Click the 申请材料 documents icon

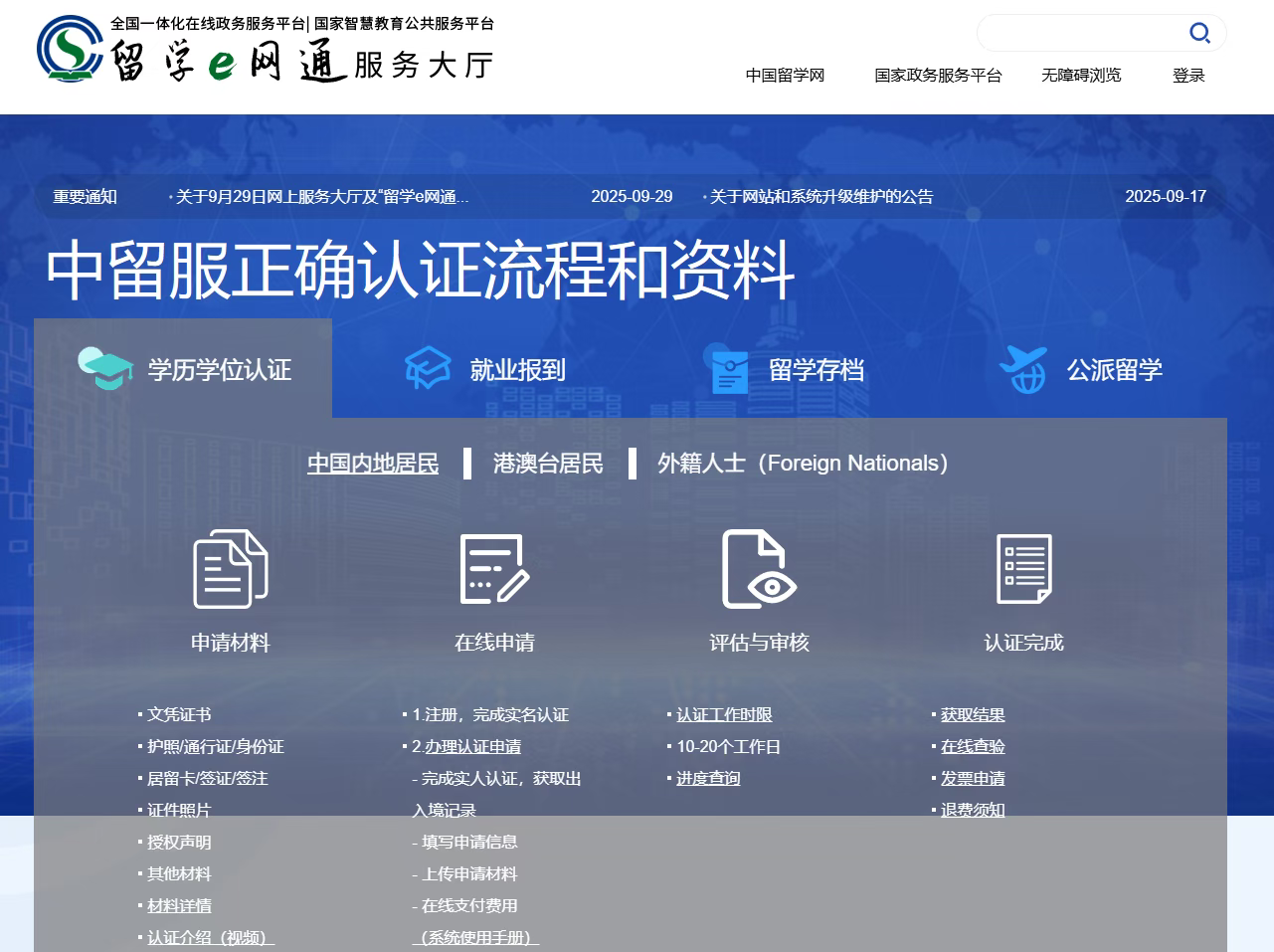[x=230, y=569]
